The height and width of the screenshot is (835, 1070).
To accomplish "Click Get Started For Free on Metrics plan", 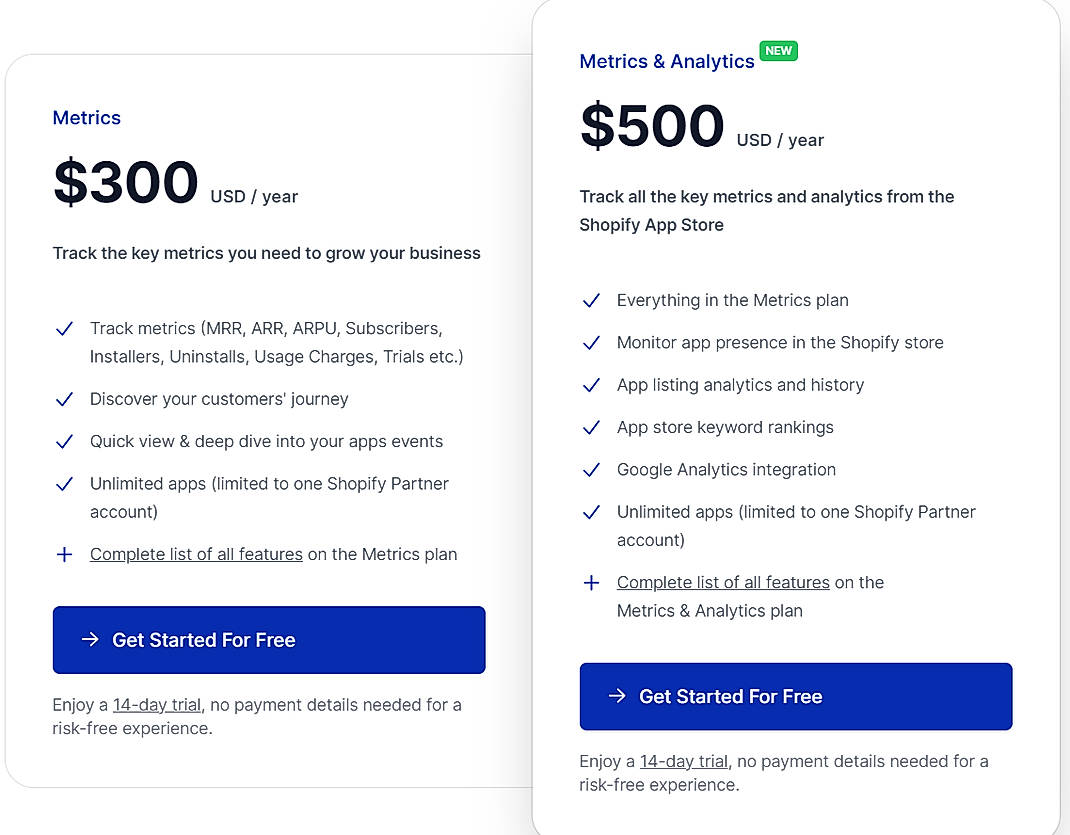I will (x=268, y=640).
